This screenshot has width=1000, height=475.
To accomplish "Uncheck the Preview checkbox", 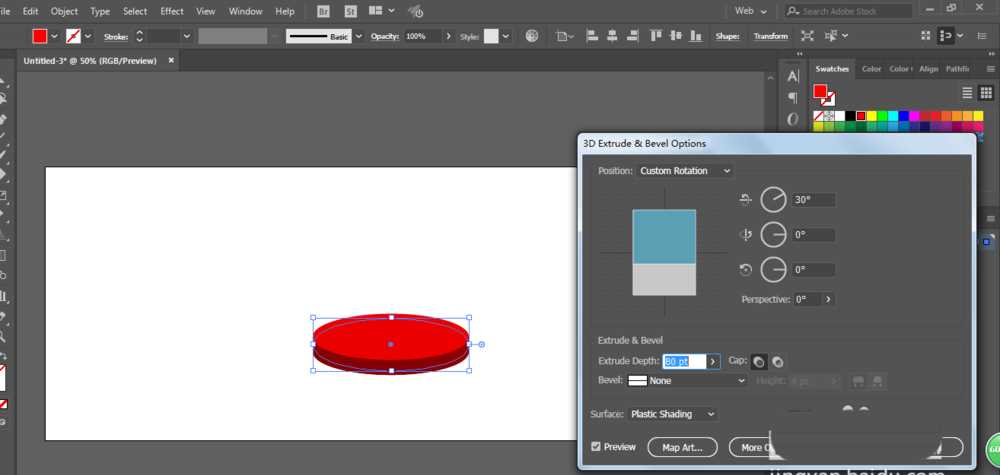I will click(597, 447).
